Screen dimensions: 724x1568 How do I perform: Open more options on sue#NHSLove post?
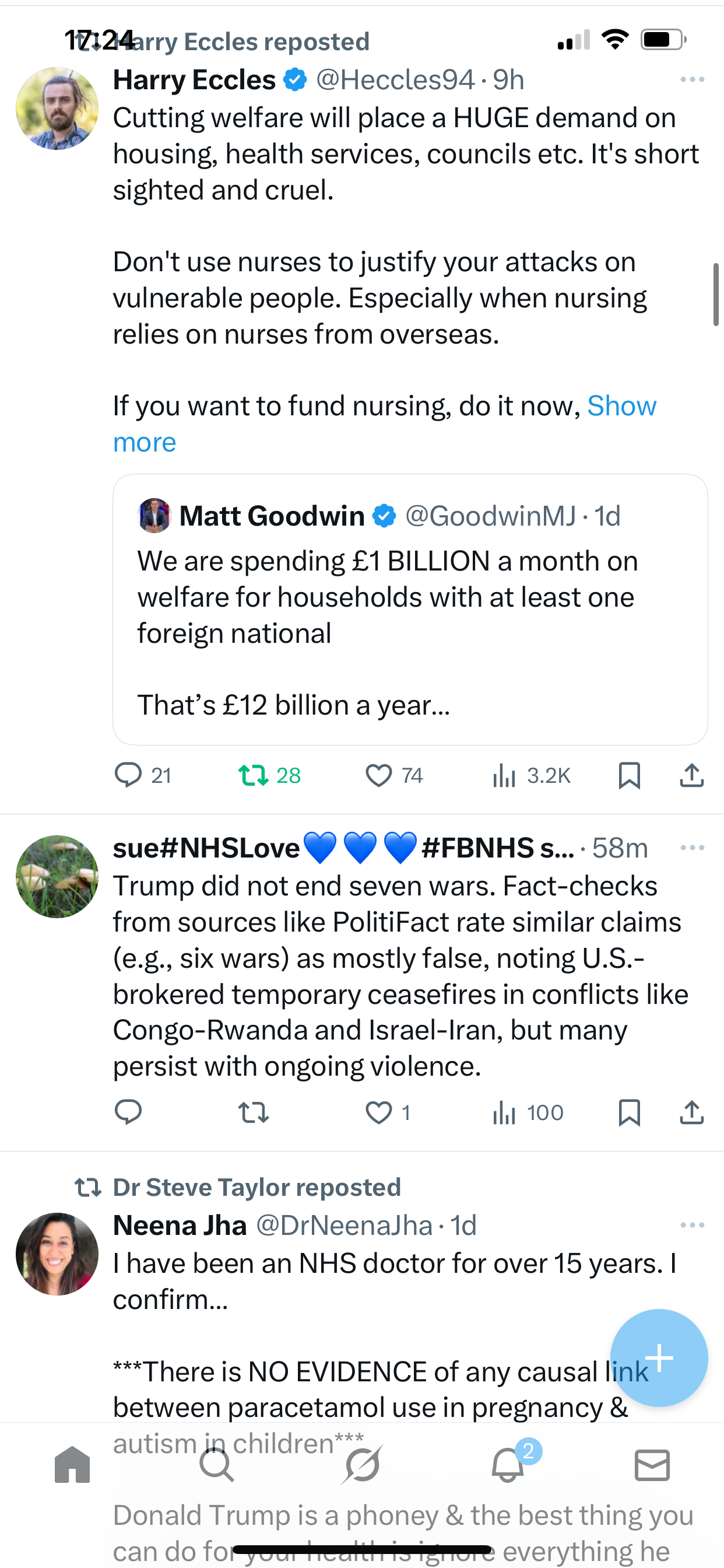[693, 848]
